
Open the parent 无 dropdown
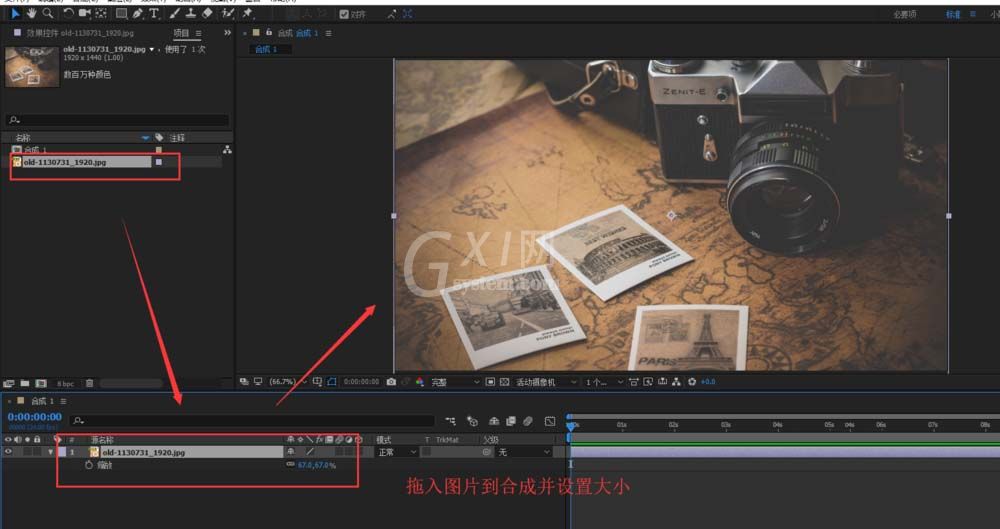(524, 452)
